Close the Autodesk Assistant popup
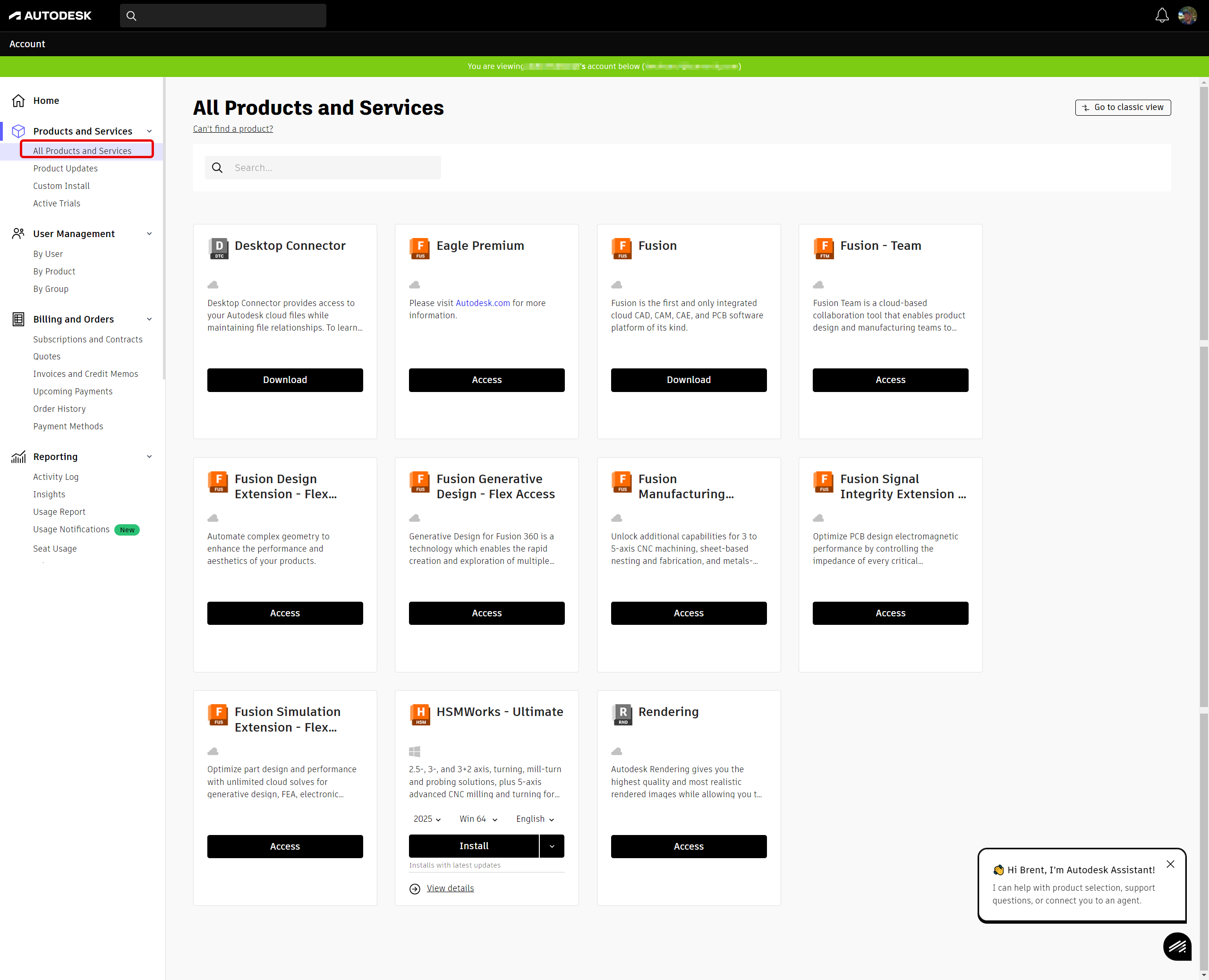Viewport: 1209px width, 980px height. point(1170,864)
